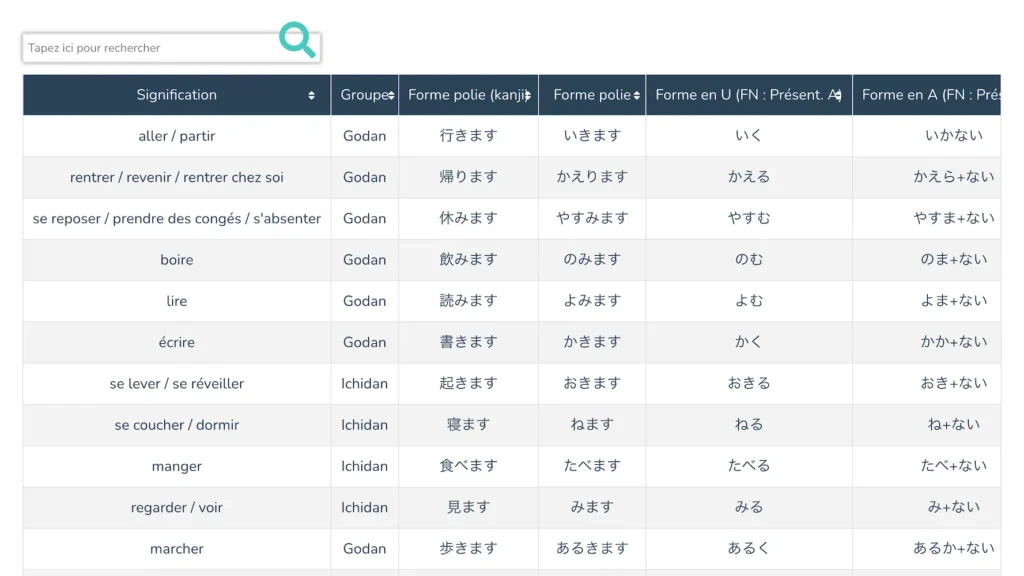Click sort arrows of Forme polie (kanji)
The height and width of the screenshot is (576, 1024).
528,96
